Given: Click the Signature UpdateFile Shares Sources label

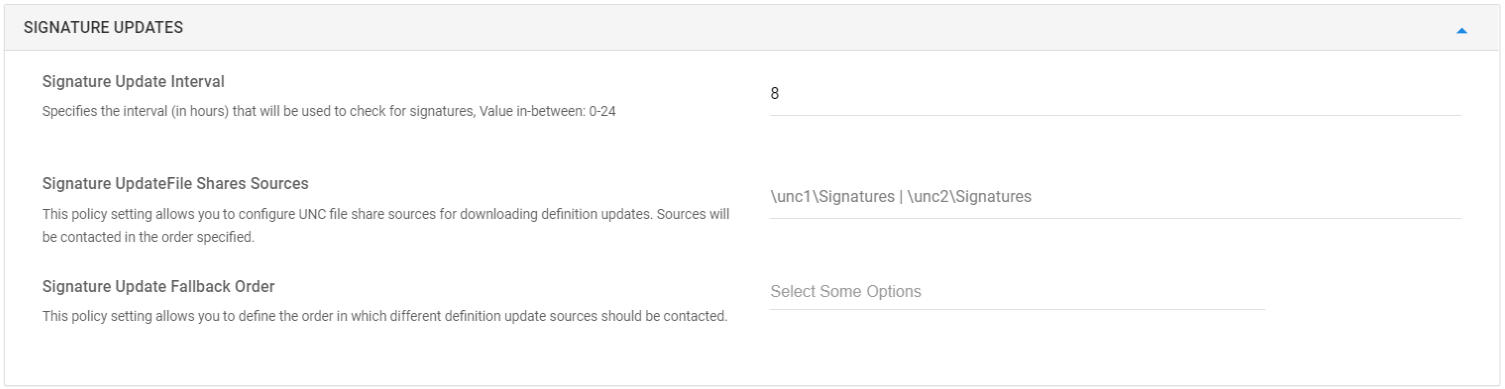Looking at the screenshot, I should [x=175, y=184].
